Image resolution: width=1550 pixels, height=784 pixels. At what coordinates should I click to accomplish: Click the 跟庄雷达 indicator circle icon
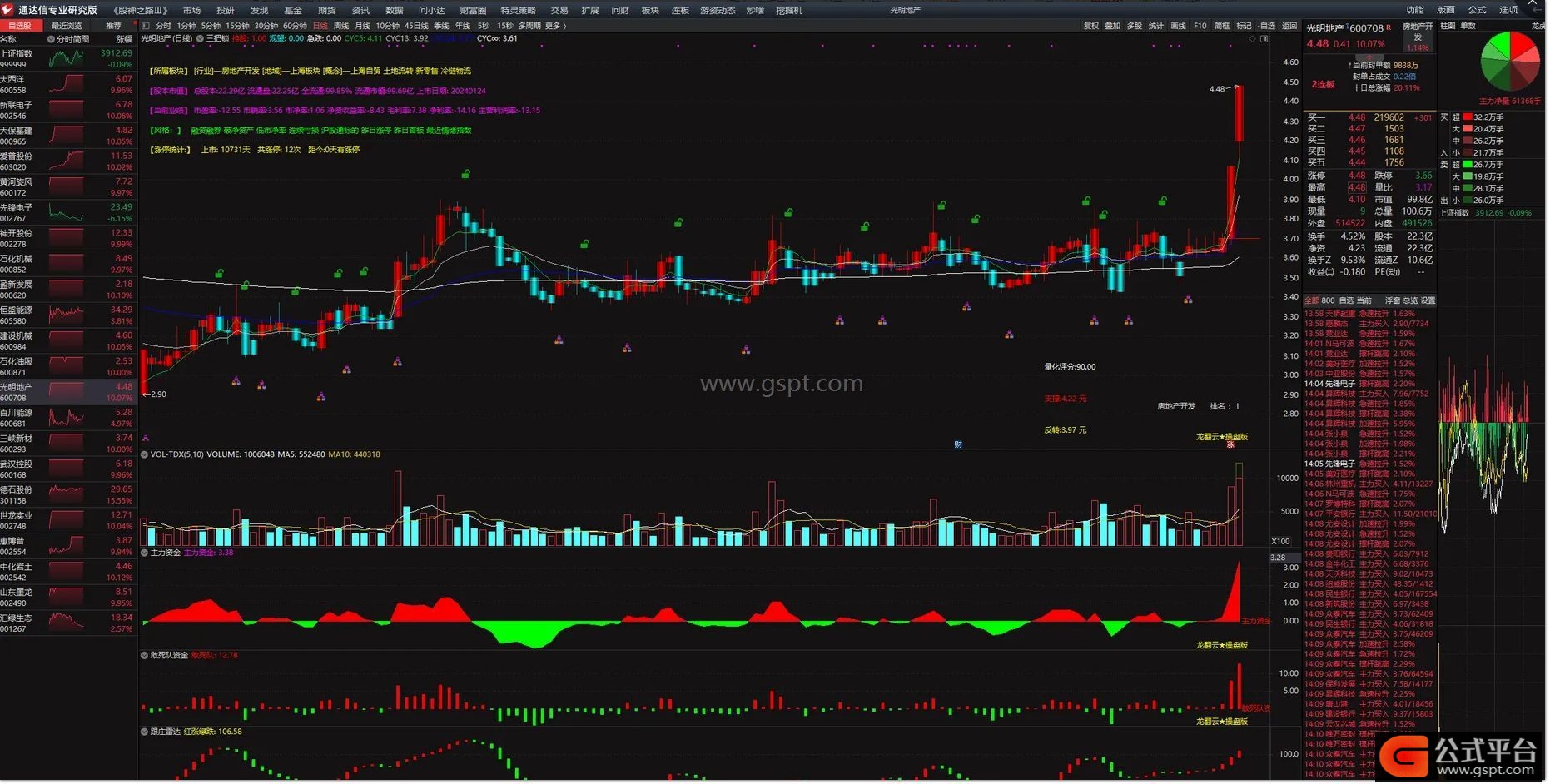(x=145, y=732)
